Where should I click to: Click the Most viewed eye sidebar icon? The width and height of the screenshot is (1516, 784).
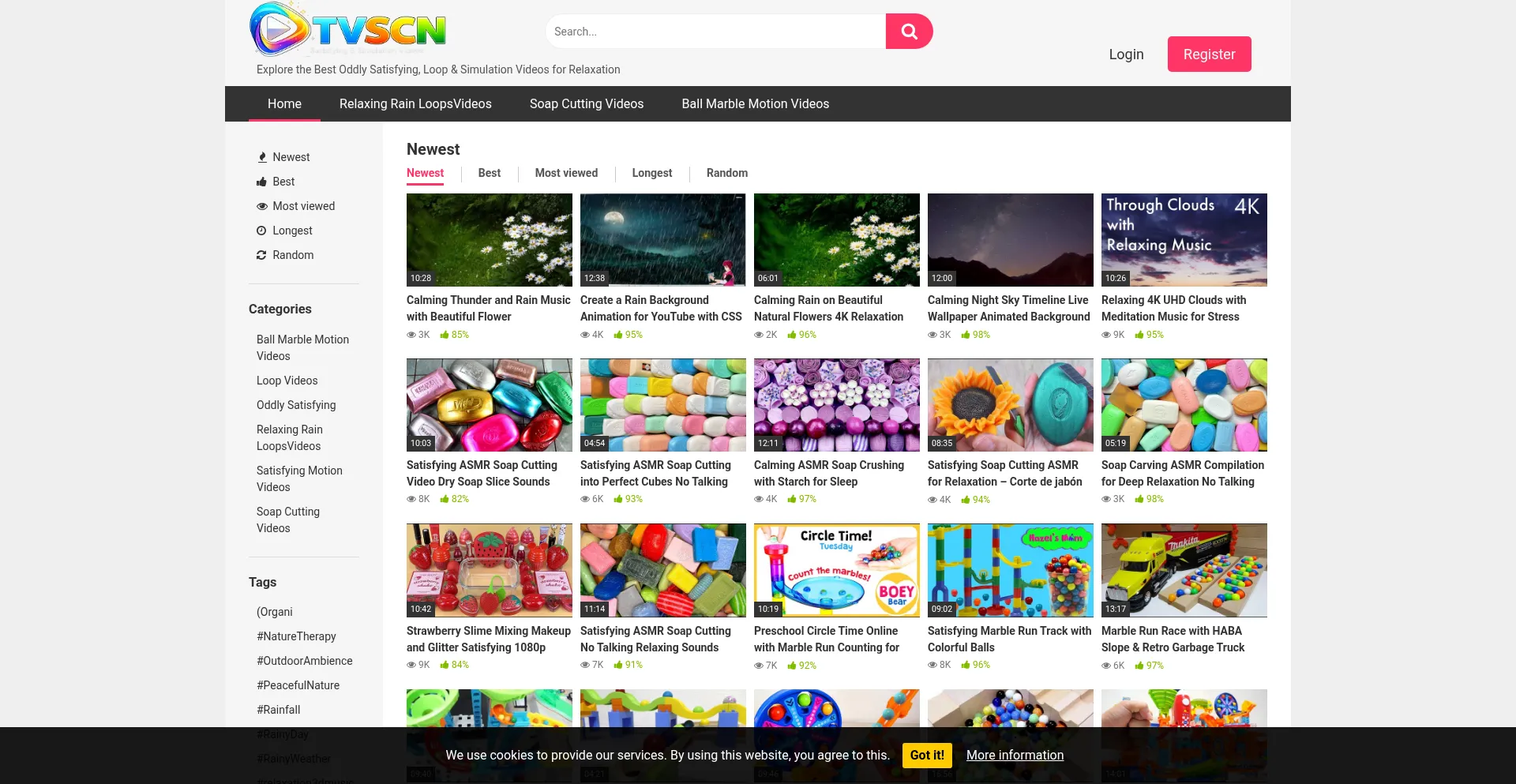coord(262,206)
